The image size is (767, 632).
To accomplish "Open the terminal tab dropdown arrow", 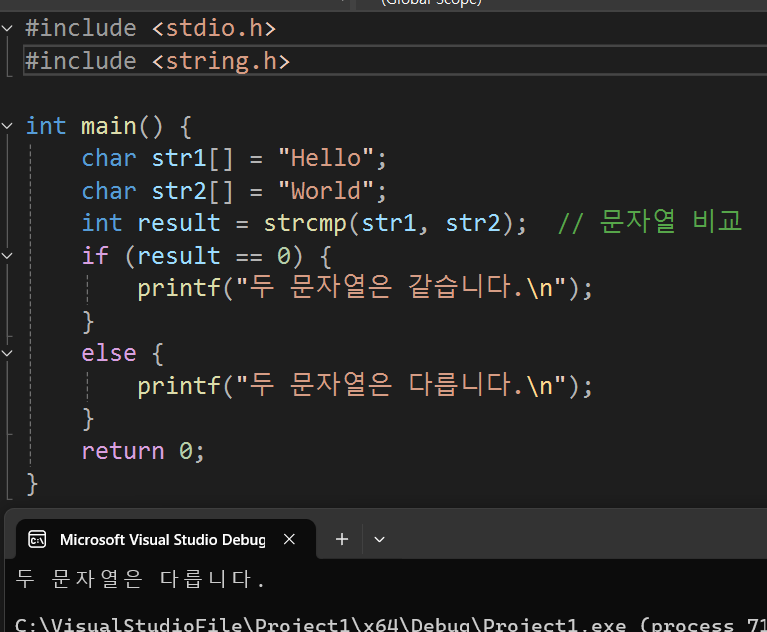I will click(x=379, y=540).
